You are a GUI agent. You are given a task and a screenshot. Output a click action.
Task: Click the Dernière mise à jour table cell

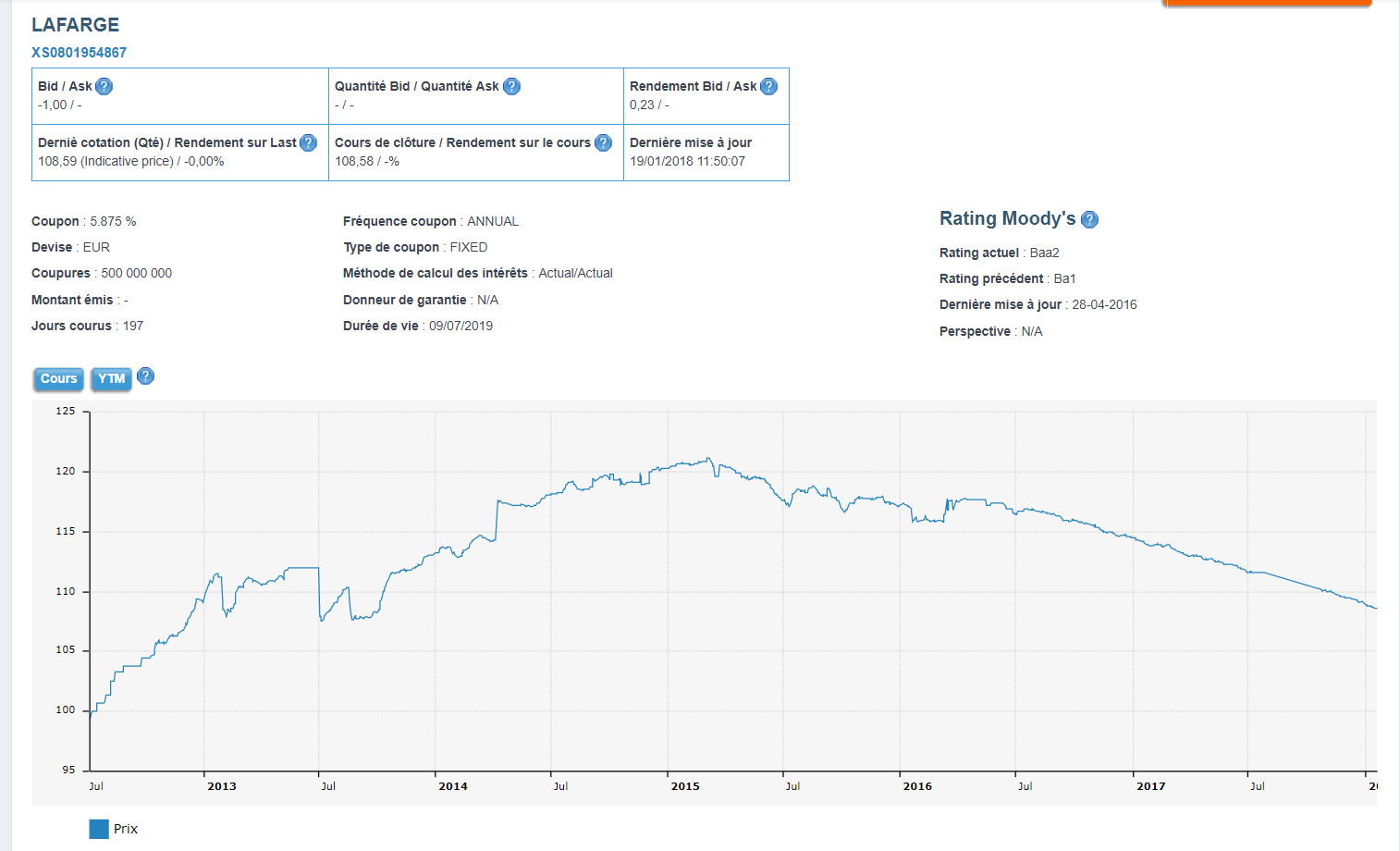[x=706, y=152]
